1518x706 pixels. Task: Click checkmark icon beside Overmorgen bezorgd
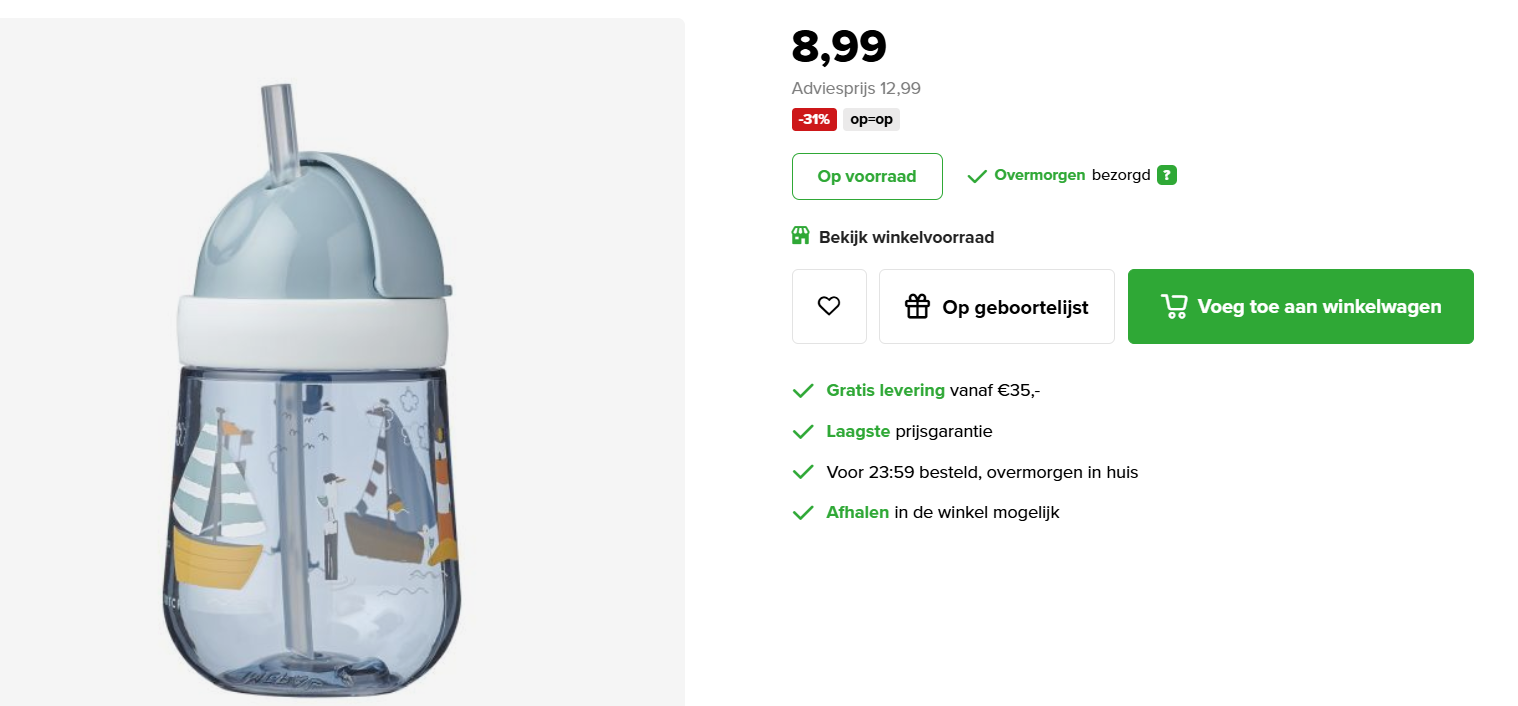[x=976, y=174]
